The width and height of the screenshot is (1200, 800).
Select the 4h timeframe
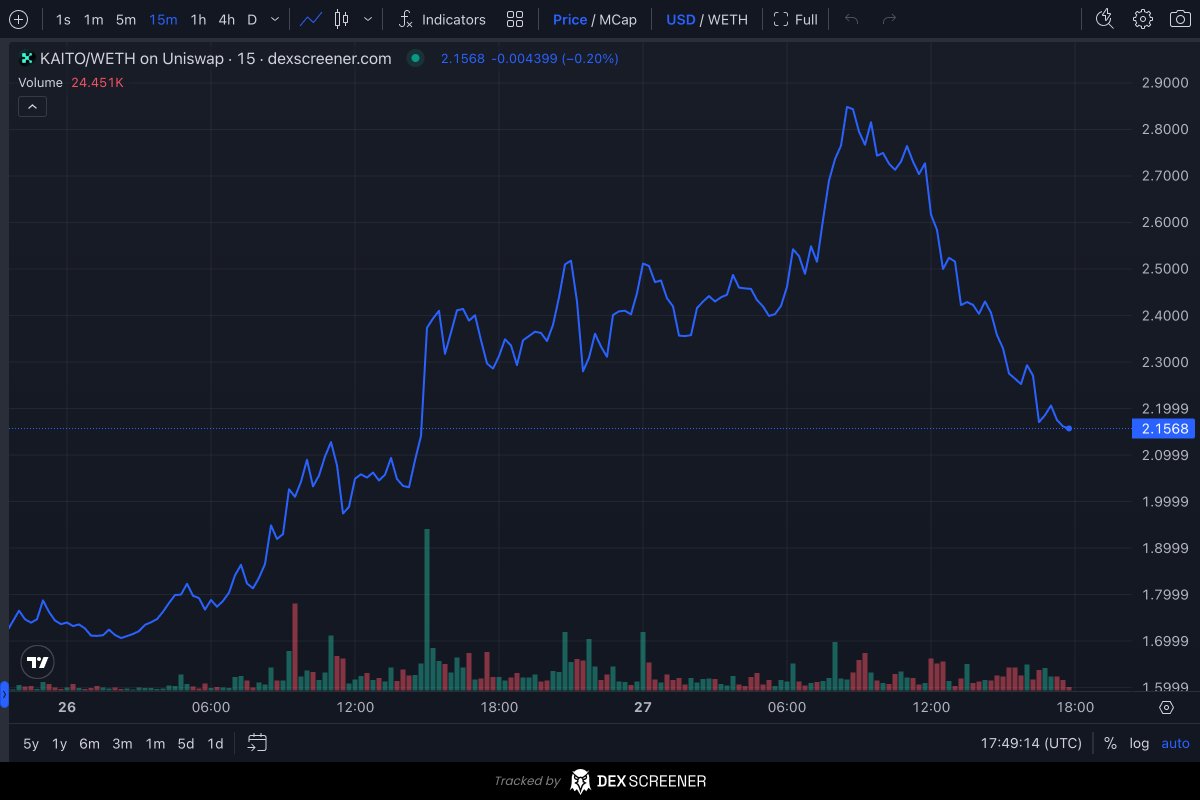(x=227, y=19)
